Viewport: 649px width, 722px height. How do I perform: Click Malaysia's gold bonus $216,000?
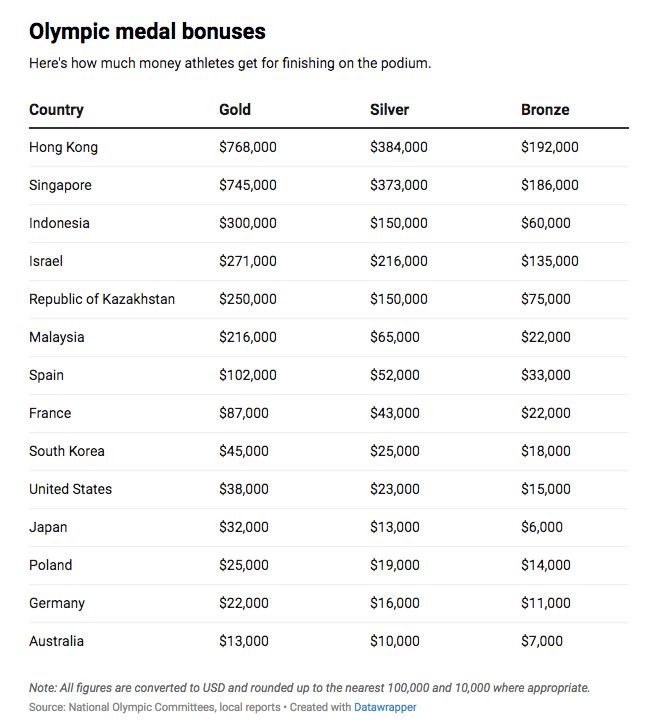click(248, 337)
